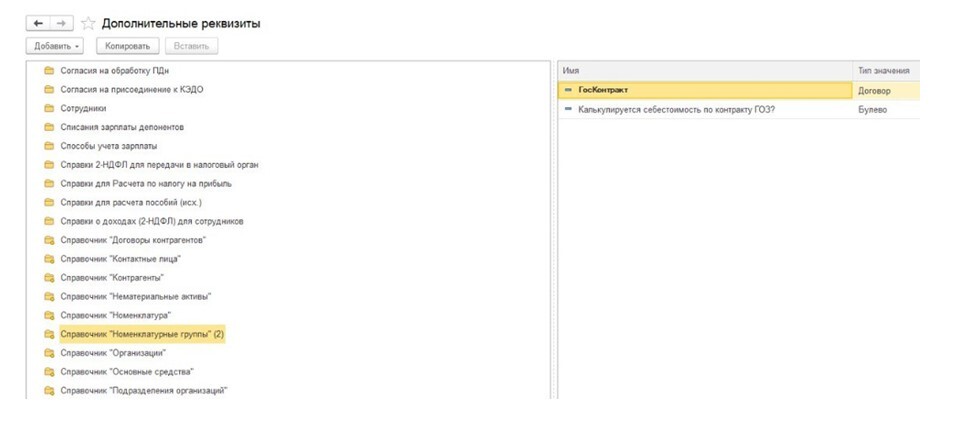Select Справочник "Организации" entry

[113, 353]
